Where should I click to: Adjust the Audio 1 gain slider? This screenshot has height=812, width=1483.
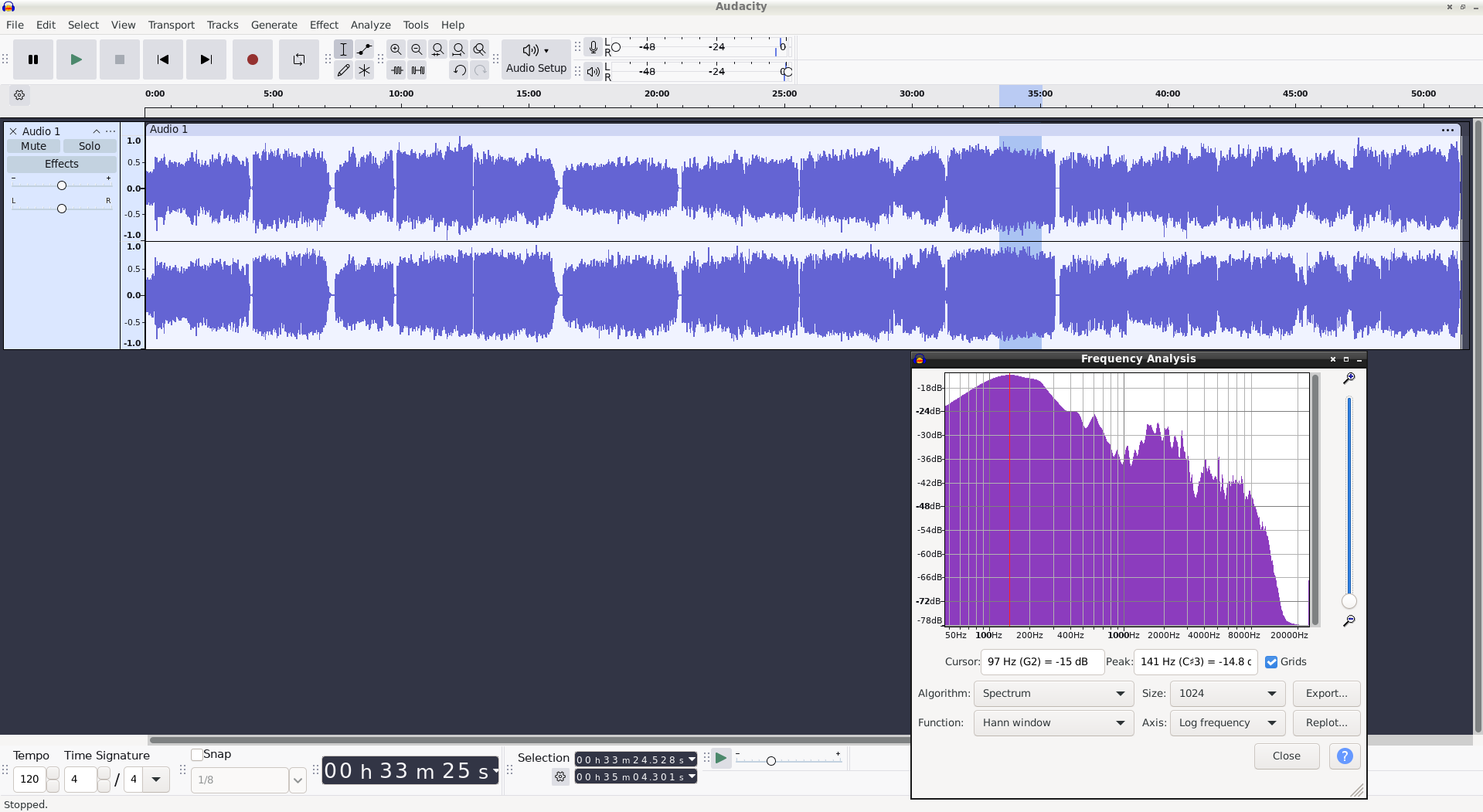pos(62,185)
